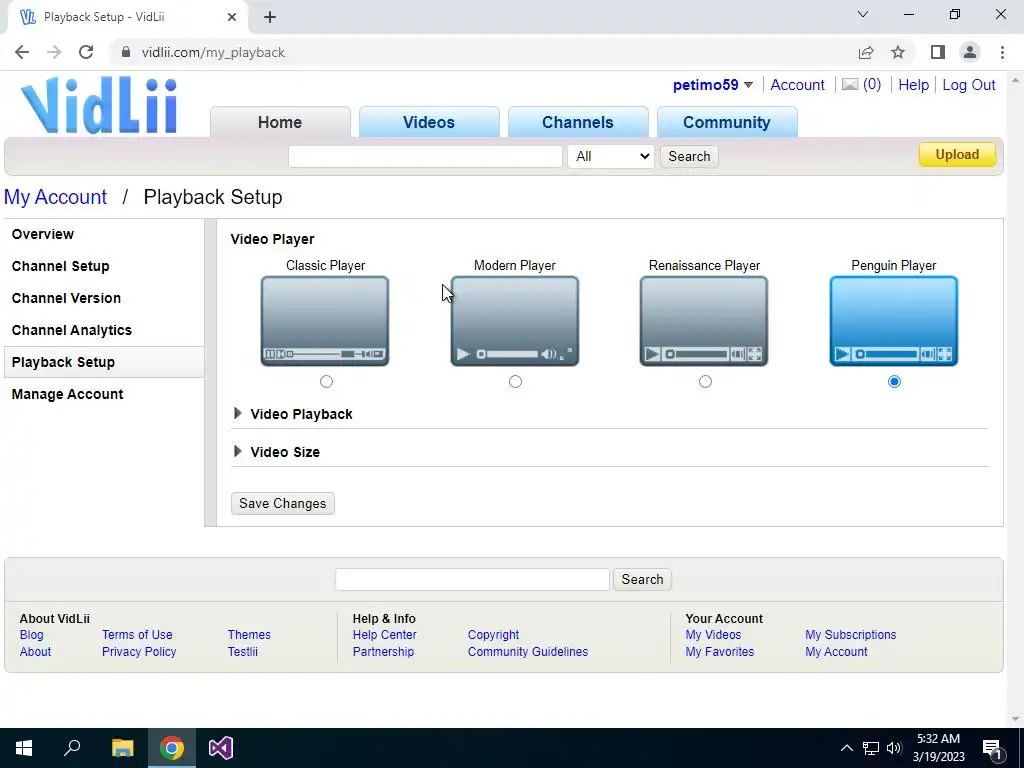Click Chrome icon in taskbar

[x=172, y=748]
